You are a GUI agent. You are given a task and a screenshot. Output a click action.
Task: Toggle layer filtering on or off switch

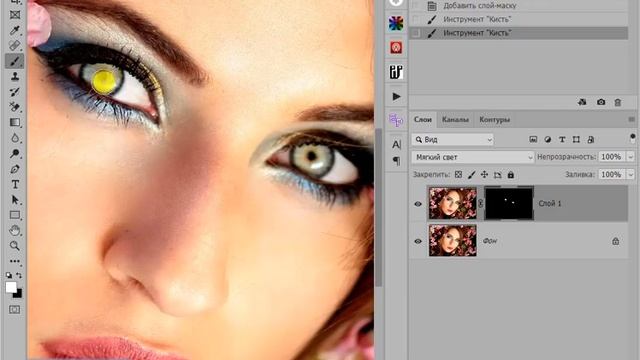pyautogui.click(x=632, y=138)
